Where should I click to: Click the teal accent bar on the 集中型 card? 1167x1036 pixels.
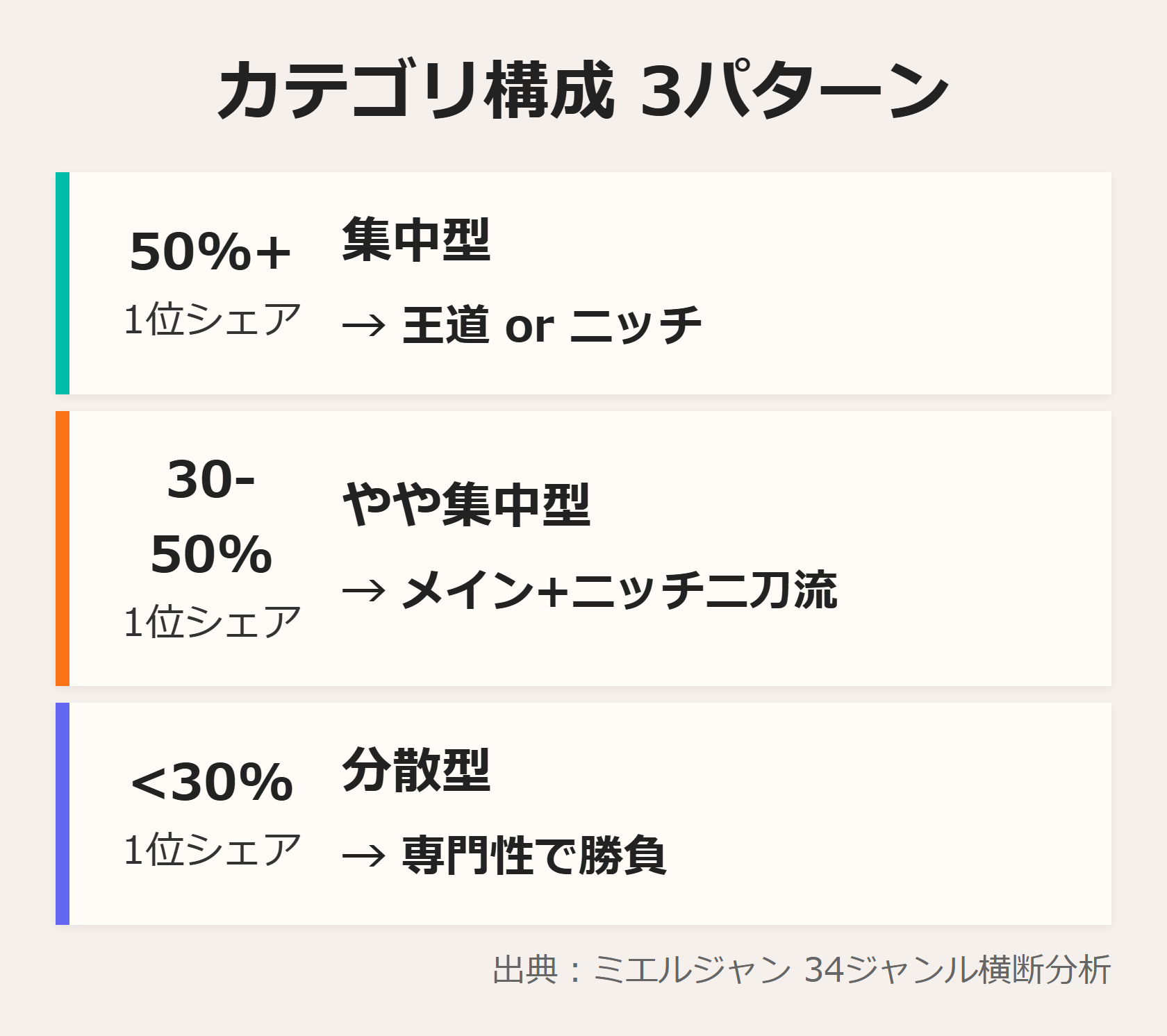point(63,283)
